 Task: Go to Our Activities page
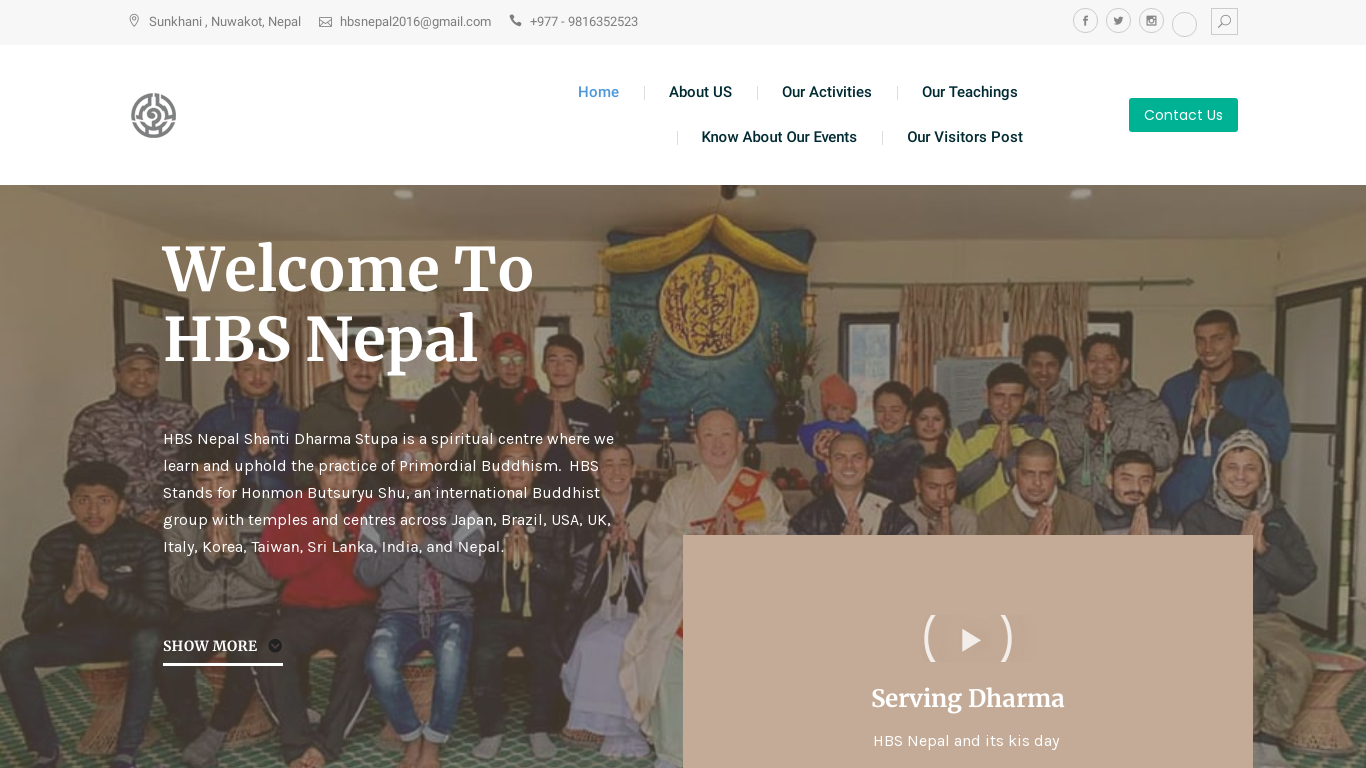point(827,92)
